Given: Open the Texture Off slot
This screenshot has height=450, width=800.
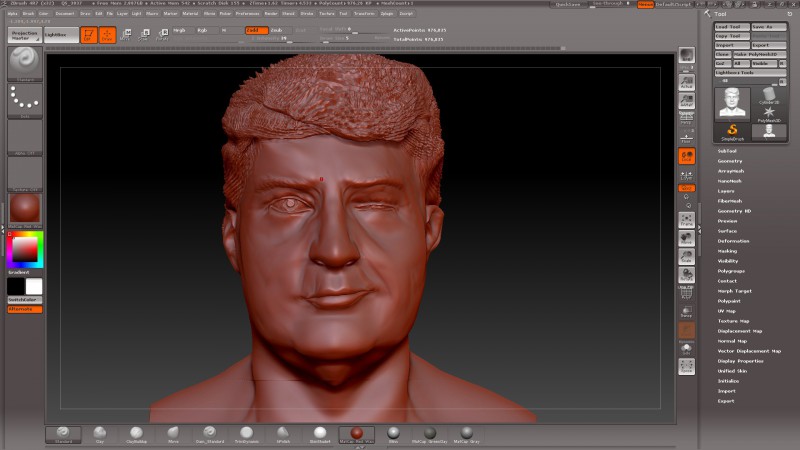Looking at the screenshot, I should (24, 174).
